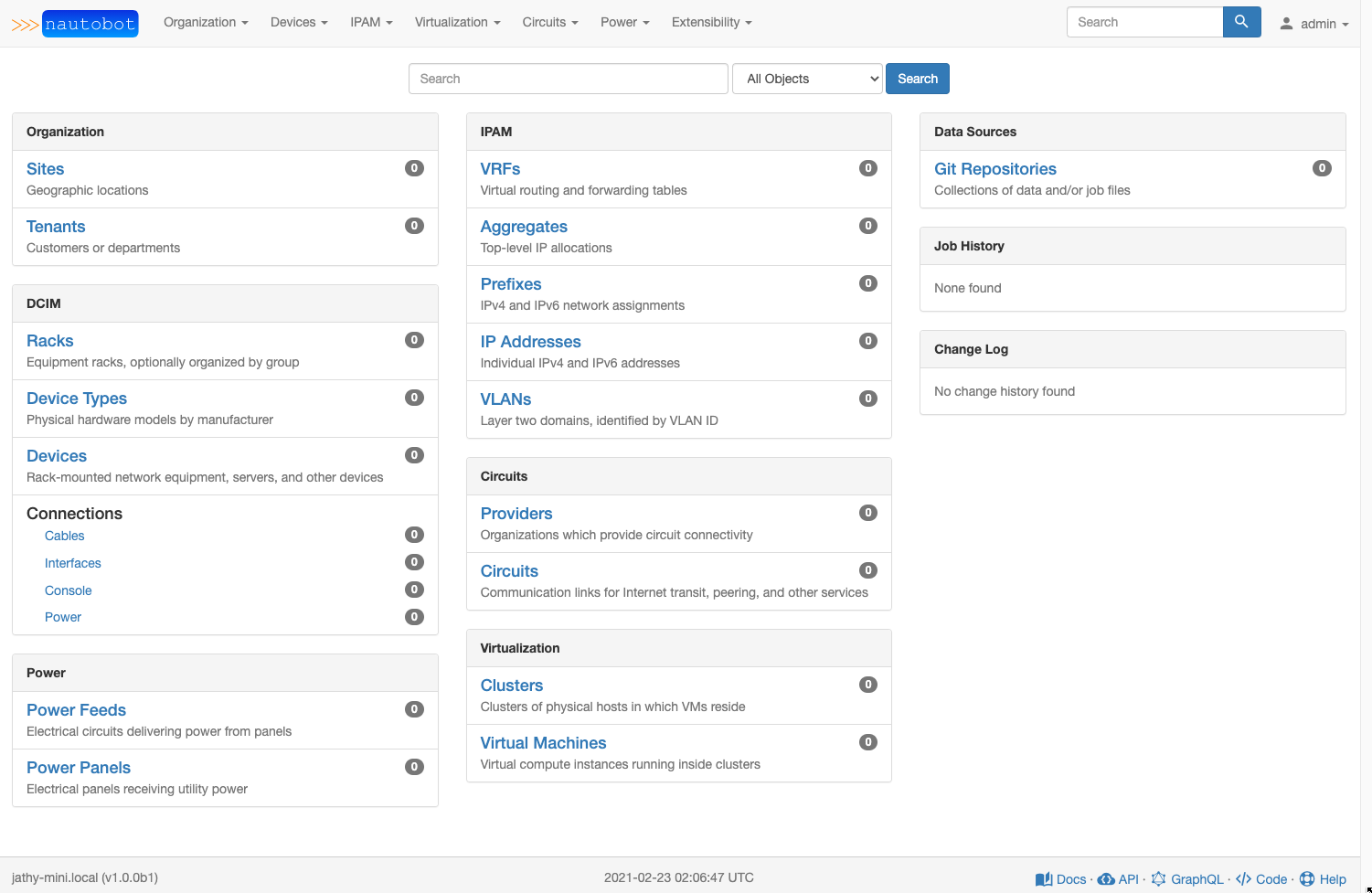Screen dimensions: 1372x893
Task: Open the IPAM menu in the navbar
Action: pos(370,22)
